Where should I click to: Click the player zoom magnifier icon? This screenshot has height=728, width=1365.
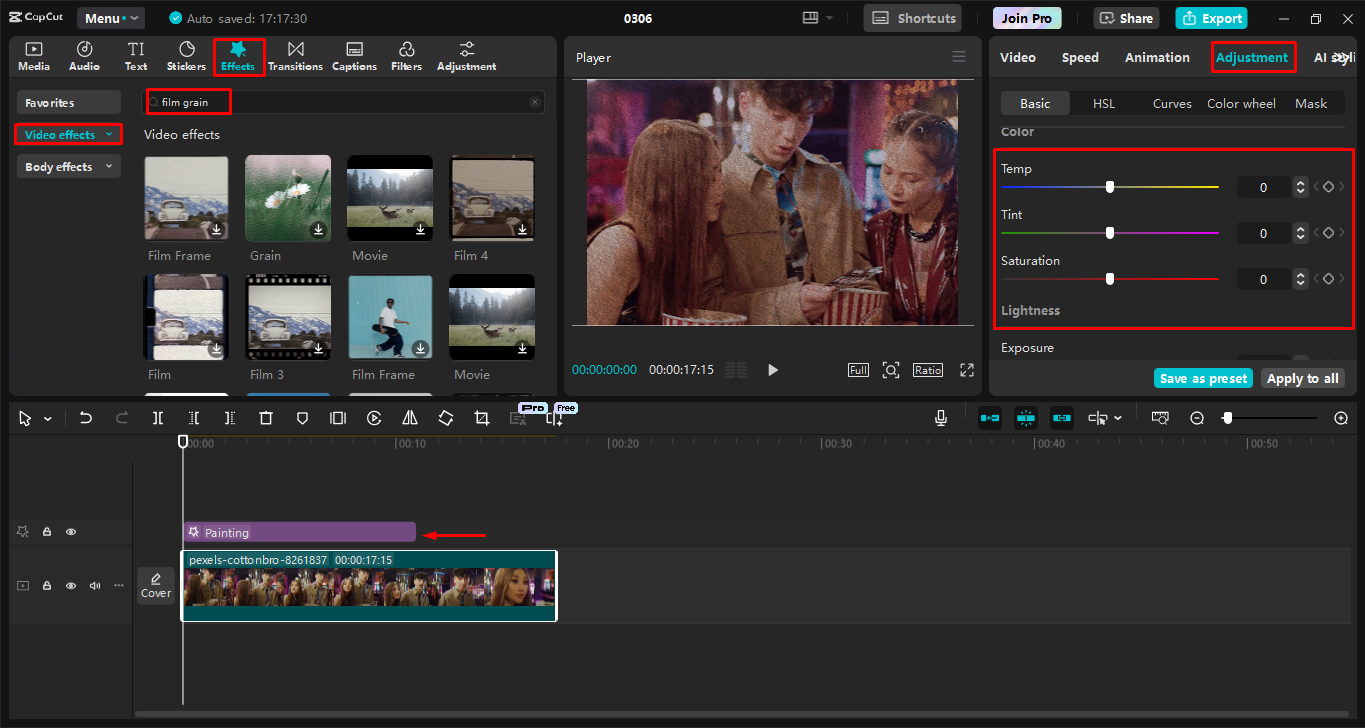[x=891, y=370]
